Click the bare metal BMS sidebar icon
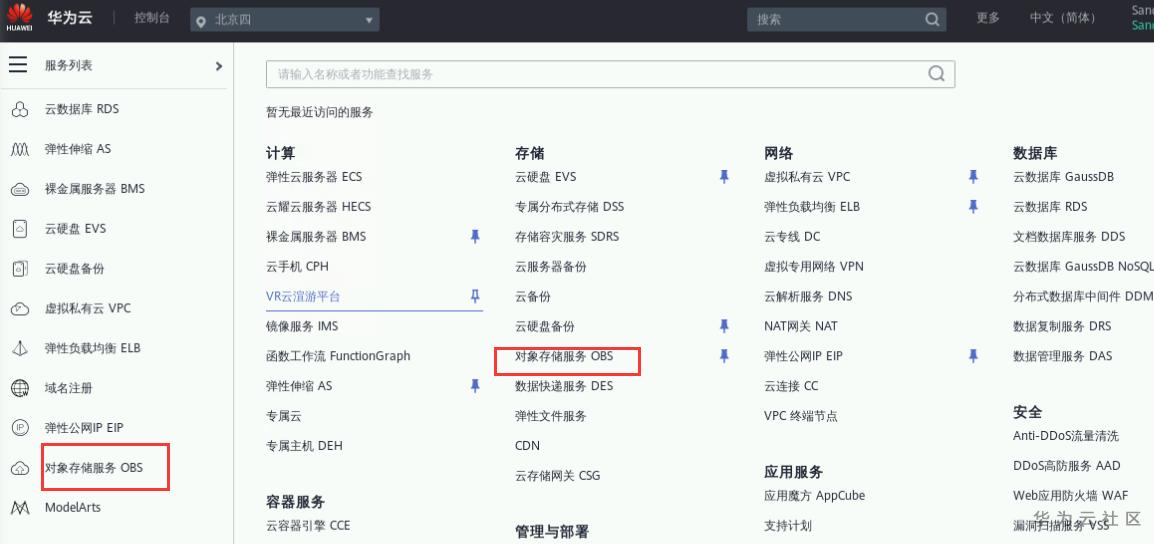This screenshot has height=544, width=1154. click(x=20, y=189)
